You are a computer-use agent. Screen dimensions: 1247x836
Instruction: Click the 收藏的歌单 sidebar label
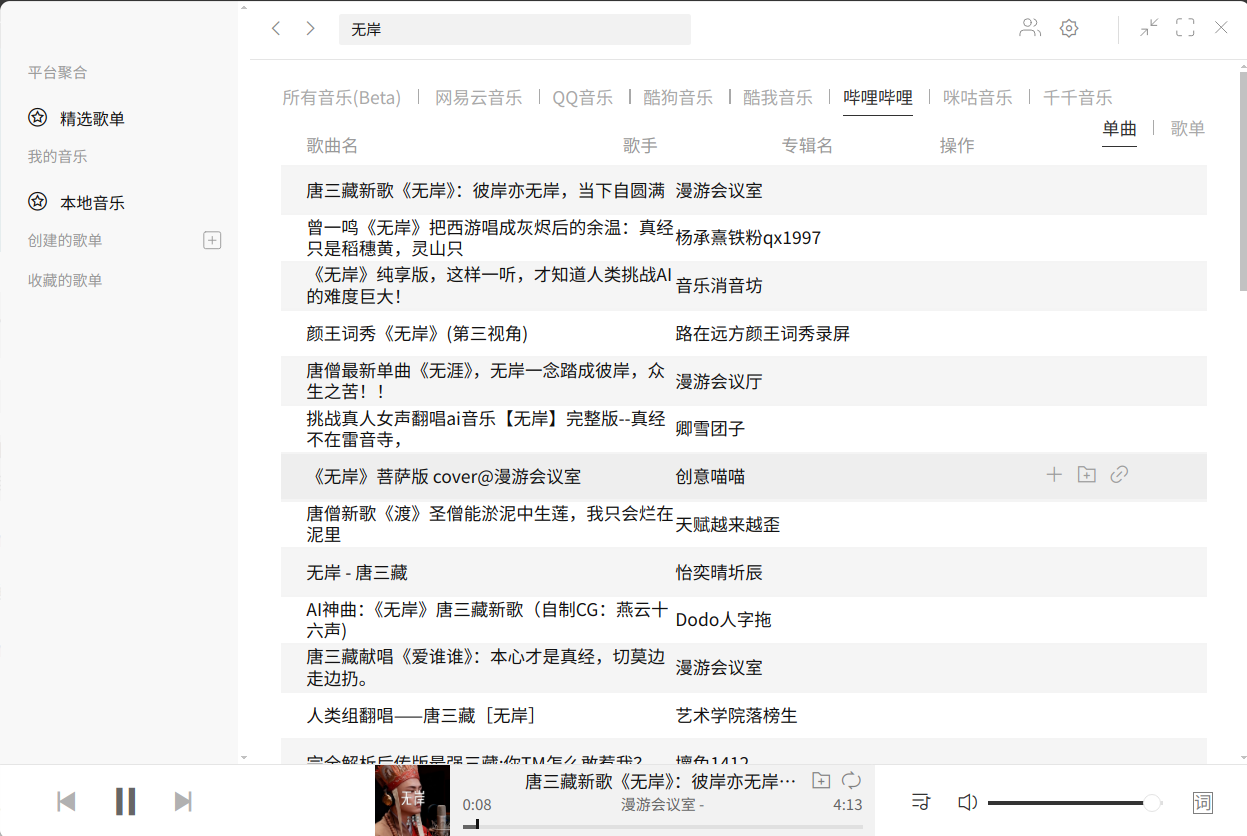point(65,280)
